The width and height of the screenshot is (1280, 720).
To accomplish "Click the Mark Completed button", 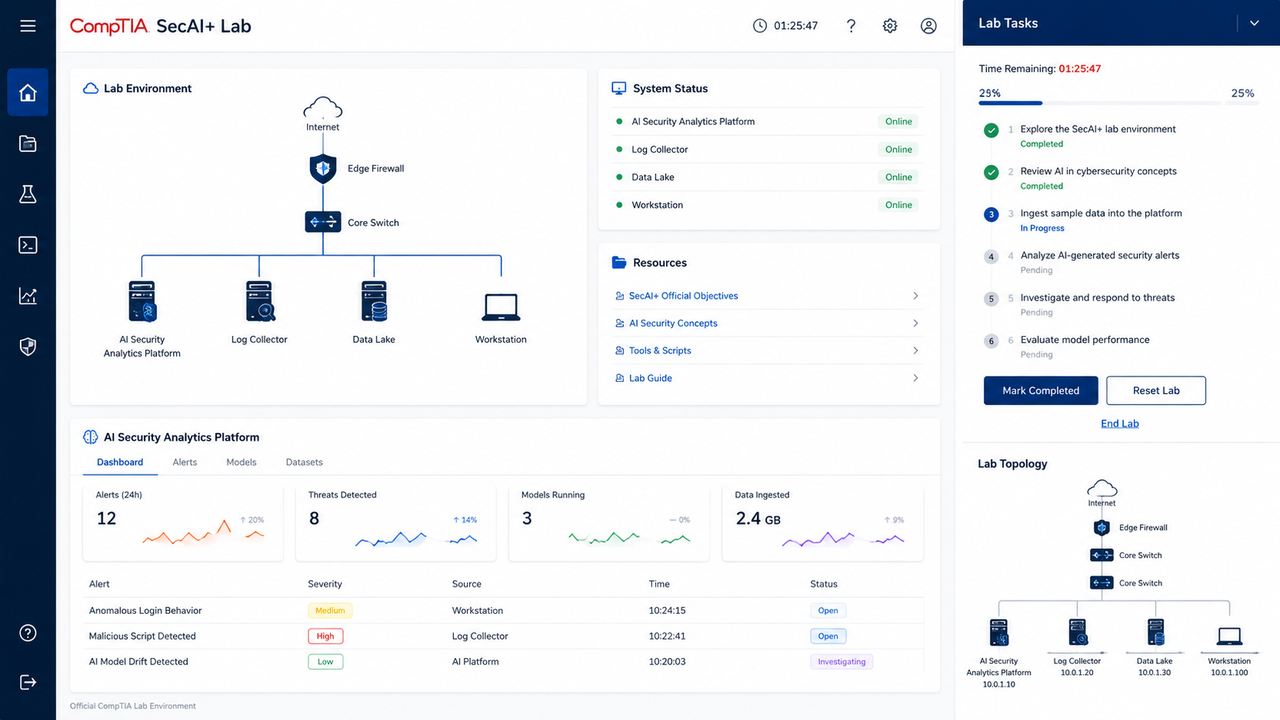I will click(1041, 391).
